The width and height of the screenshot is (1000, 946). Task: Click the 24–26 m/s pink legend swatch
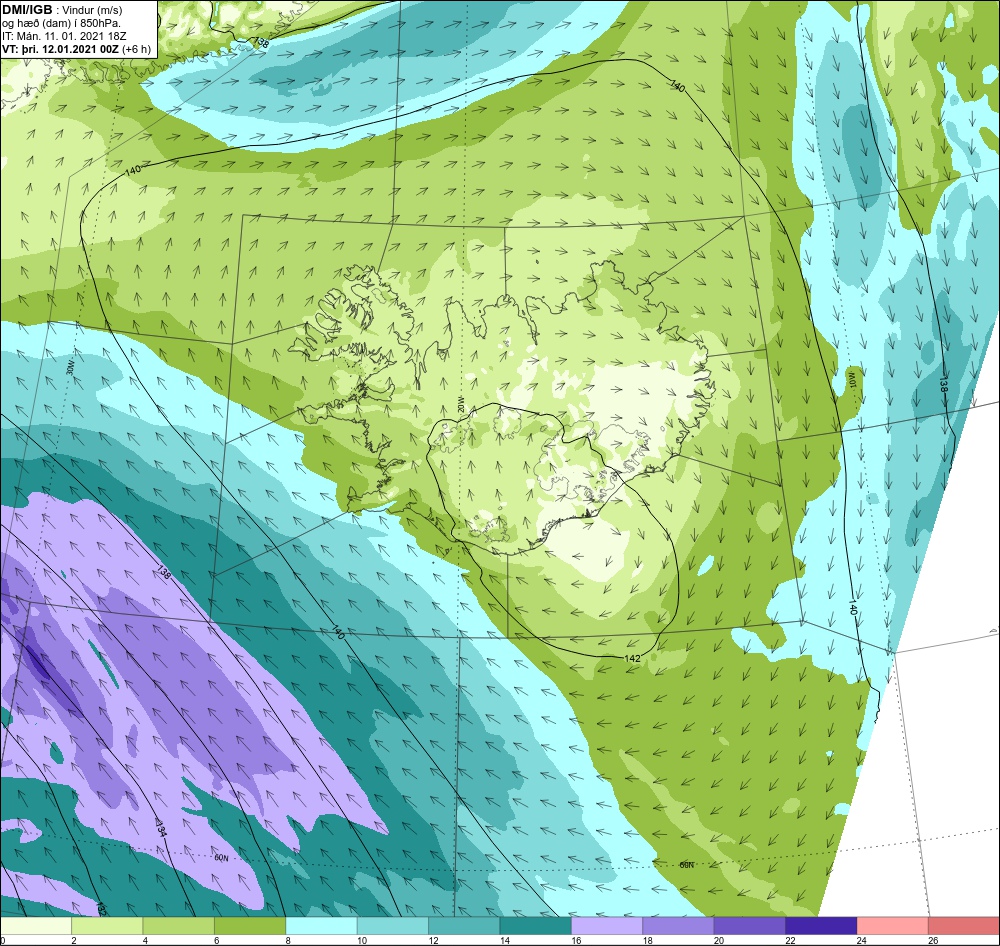click(893, 926)
